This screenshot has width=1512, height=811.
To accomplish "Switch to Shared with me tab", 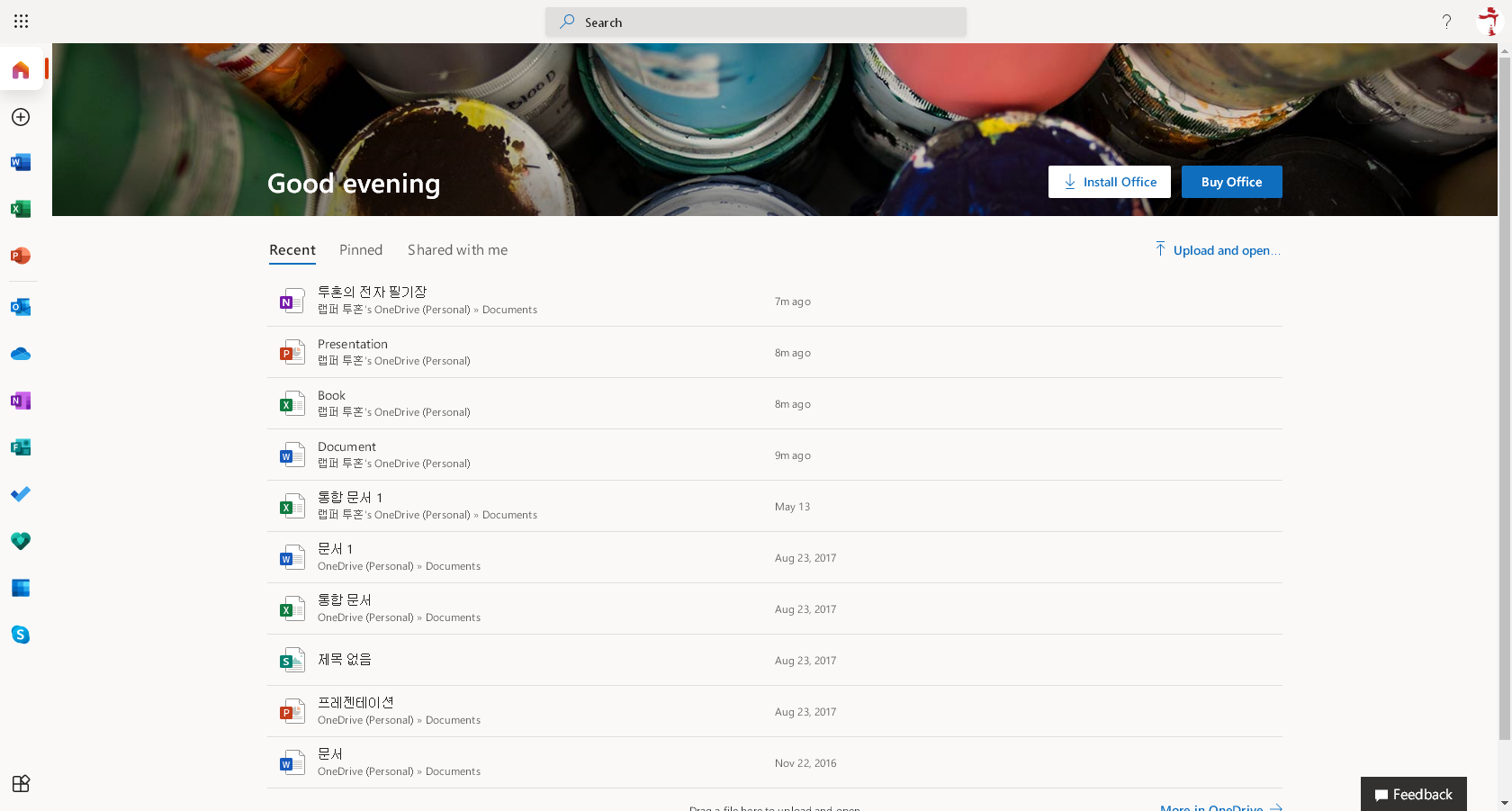I will pos(457,250).
